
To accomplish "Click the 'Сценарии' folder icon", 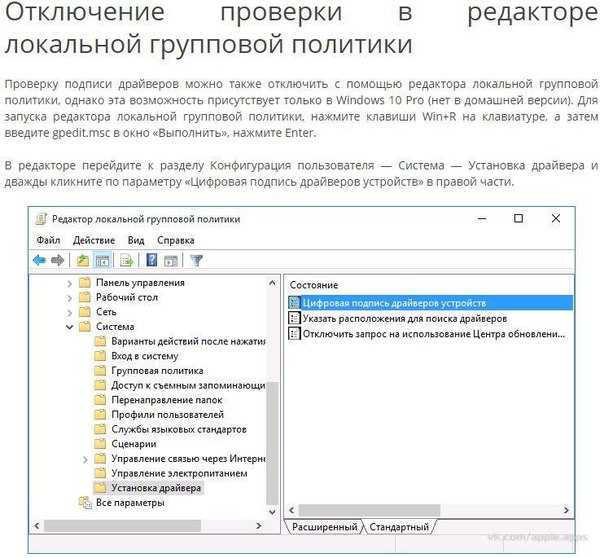I will pos(100,444).
